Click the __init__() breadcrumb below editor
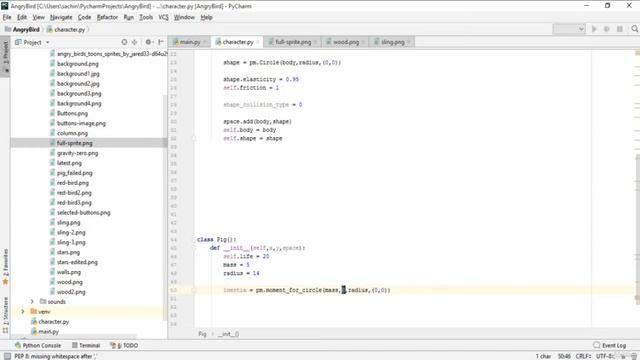This screenshot has width=640, height=360. [228, 334]
